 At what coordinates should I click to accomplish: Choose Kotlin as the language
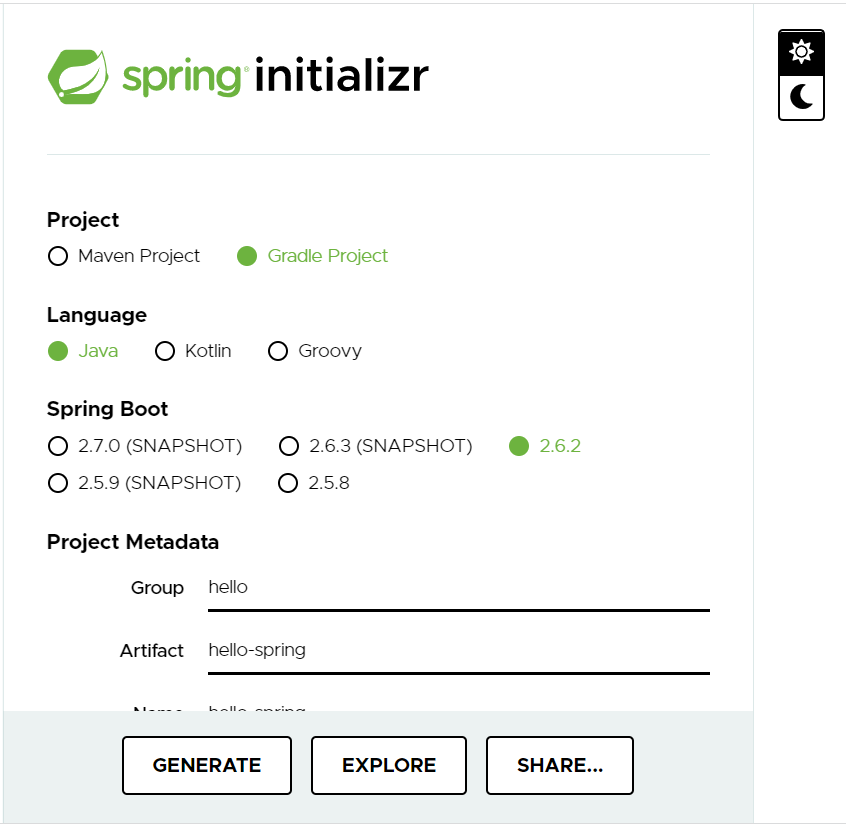click(x=165, y=352)
